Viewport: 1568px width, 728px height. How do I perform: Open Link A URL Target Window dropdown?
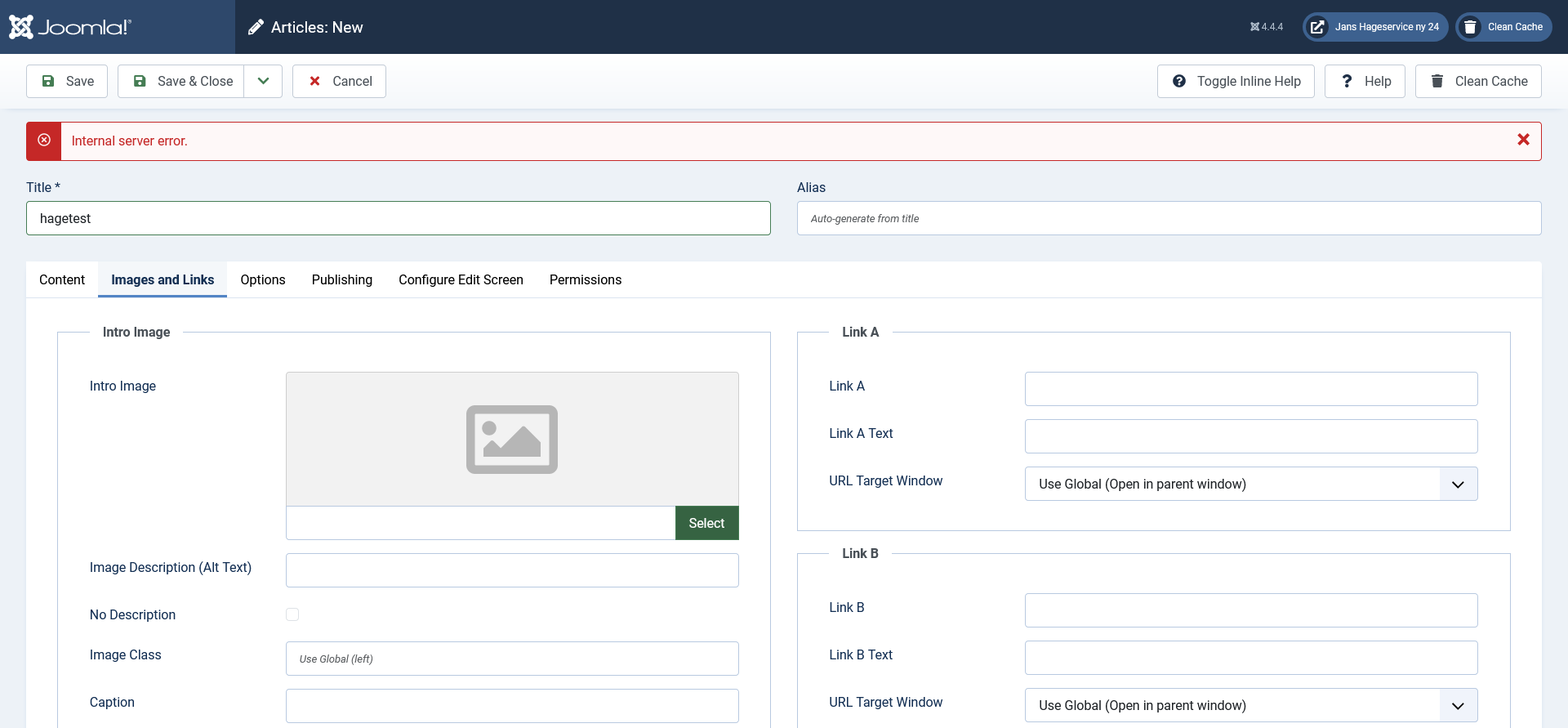pyautogui.click(x=1250, y=484)
